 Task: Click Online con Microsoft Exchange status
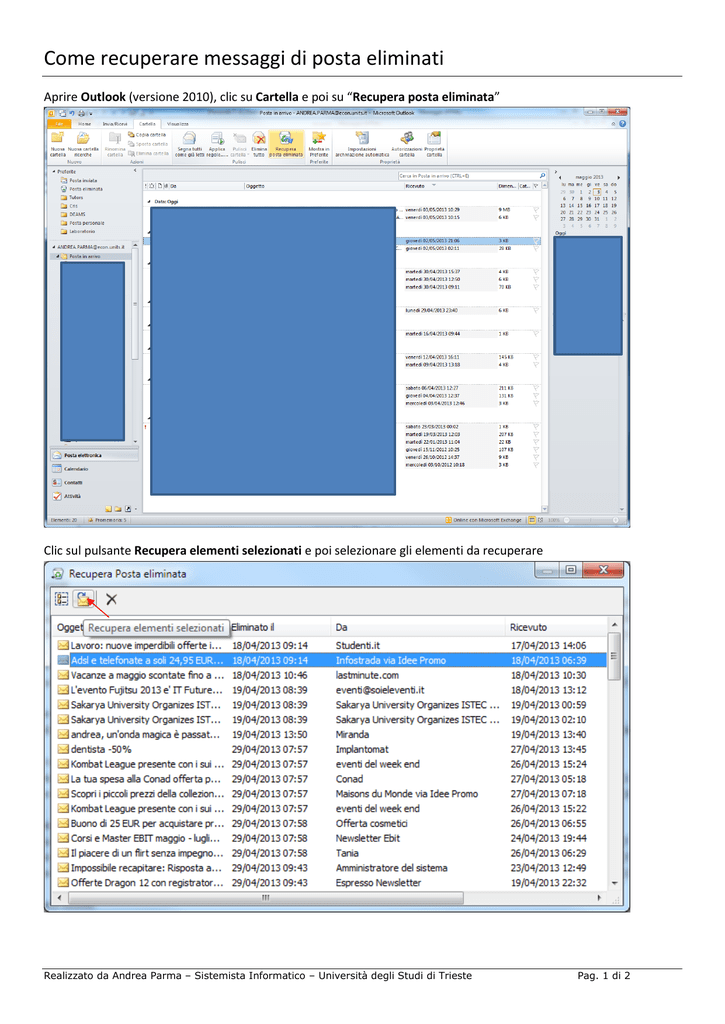coord(484,520)
